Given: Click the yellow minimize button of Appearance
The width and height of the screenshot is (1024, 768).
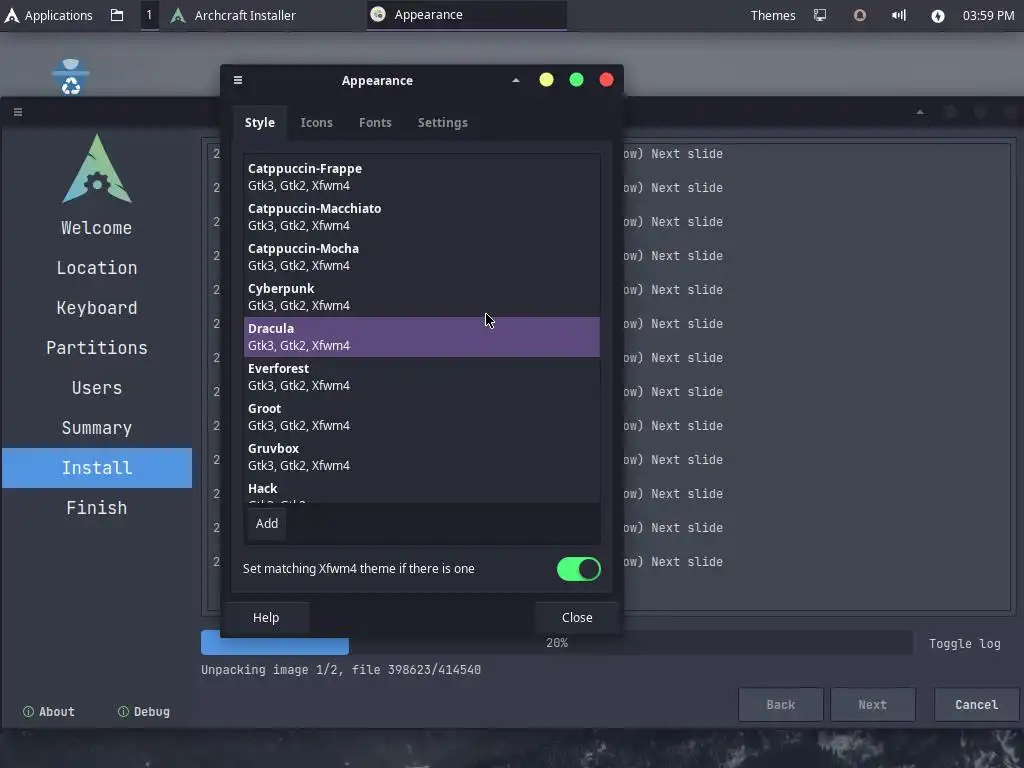Looking at the screenshot, I should 546,80.
